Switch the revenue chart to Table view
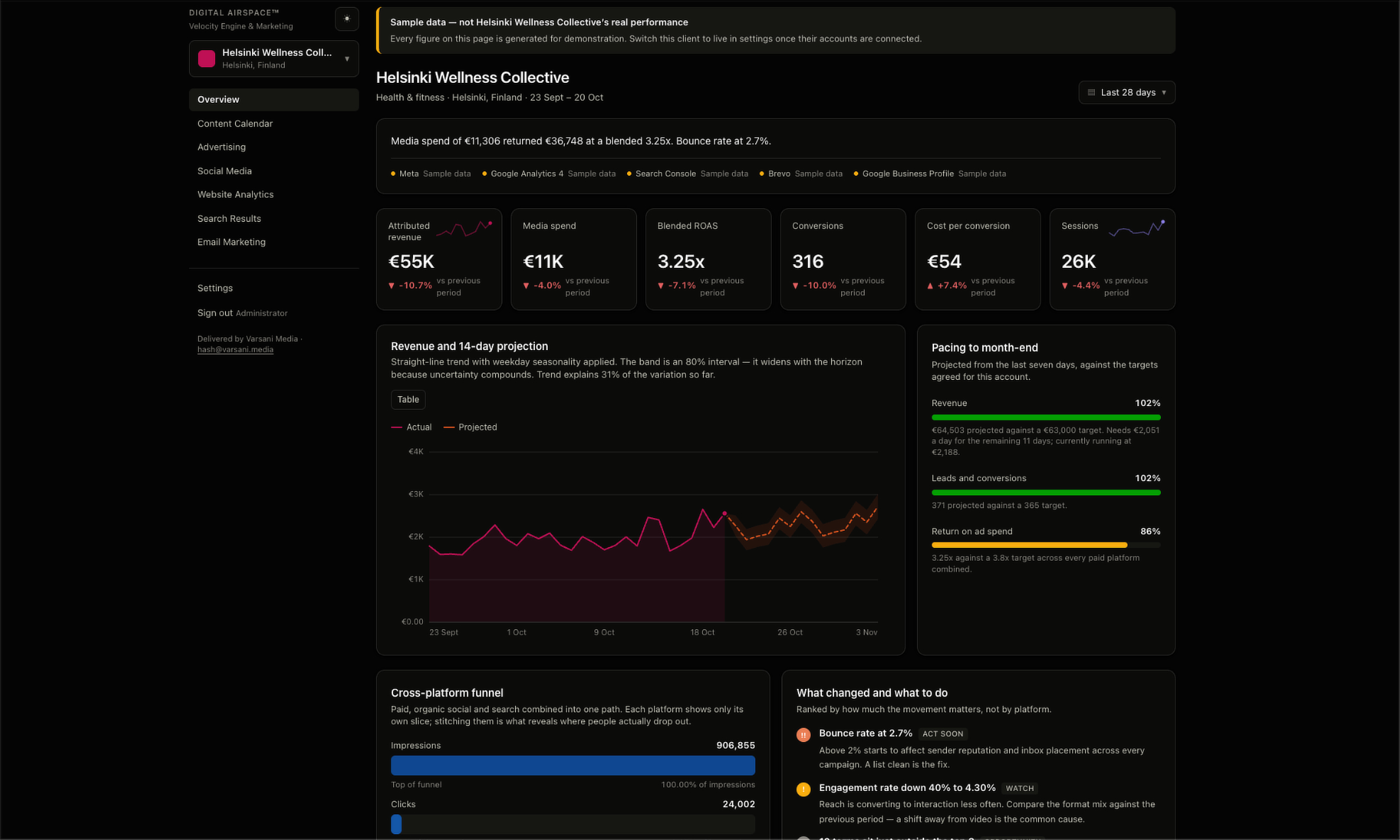 (408, 400)
